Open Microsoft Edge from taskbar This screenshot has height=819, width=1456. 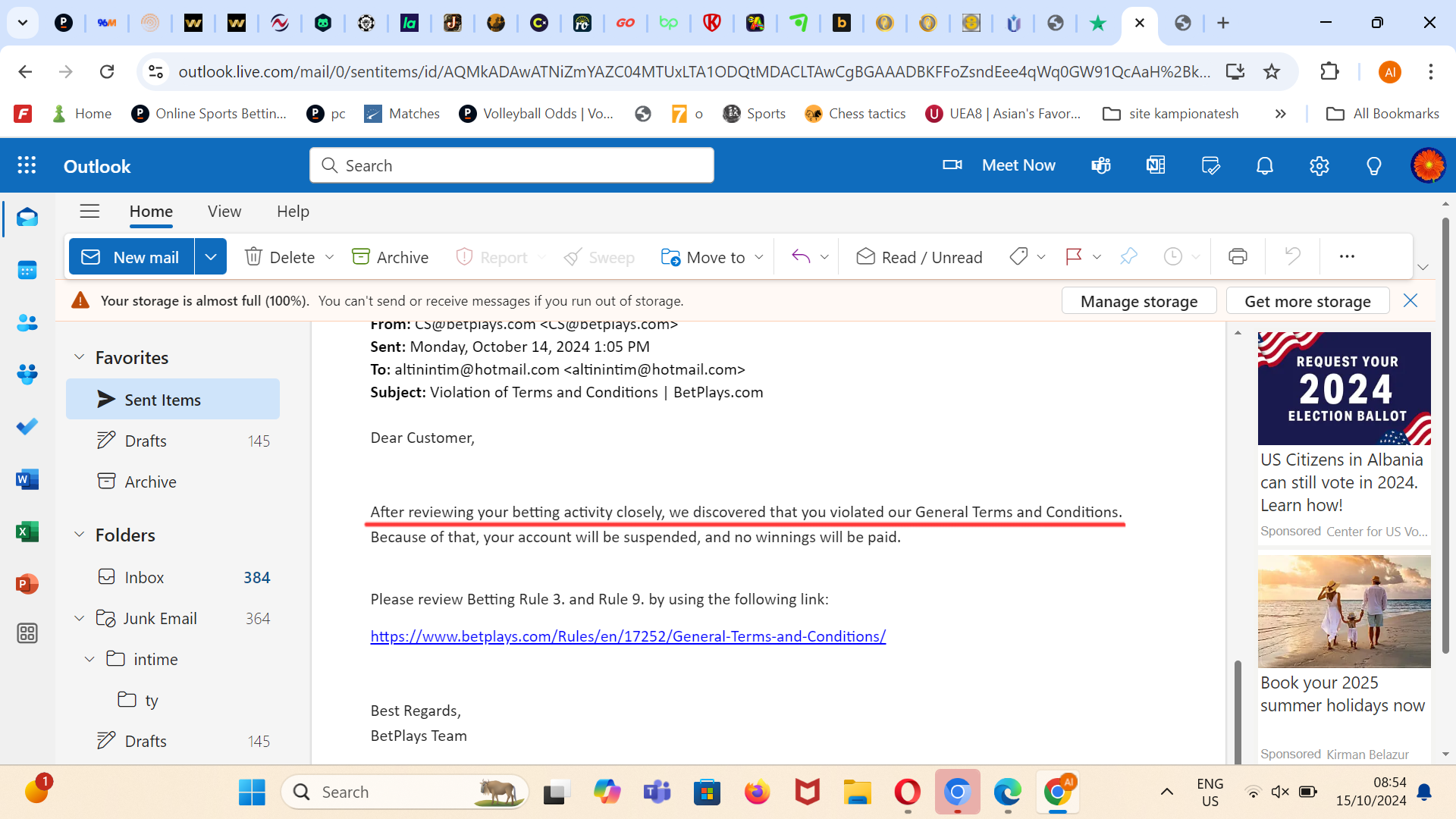[1008, 792]
